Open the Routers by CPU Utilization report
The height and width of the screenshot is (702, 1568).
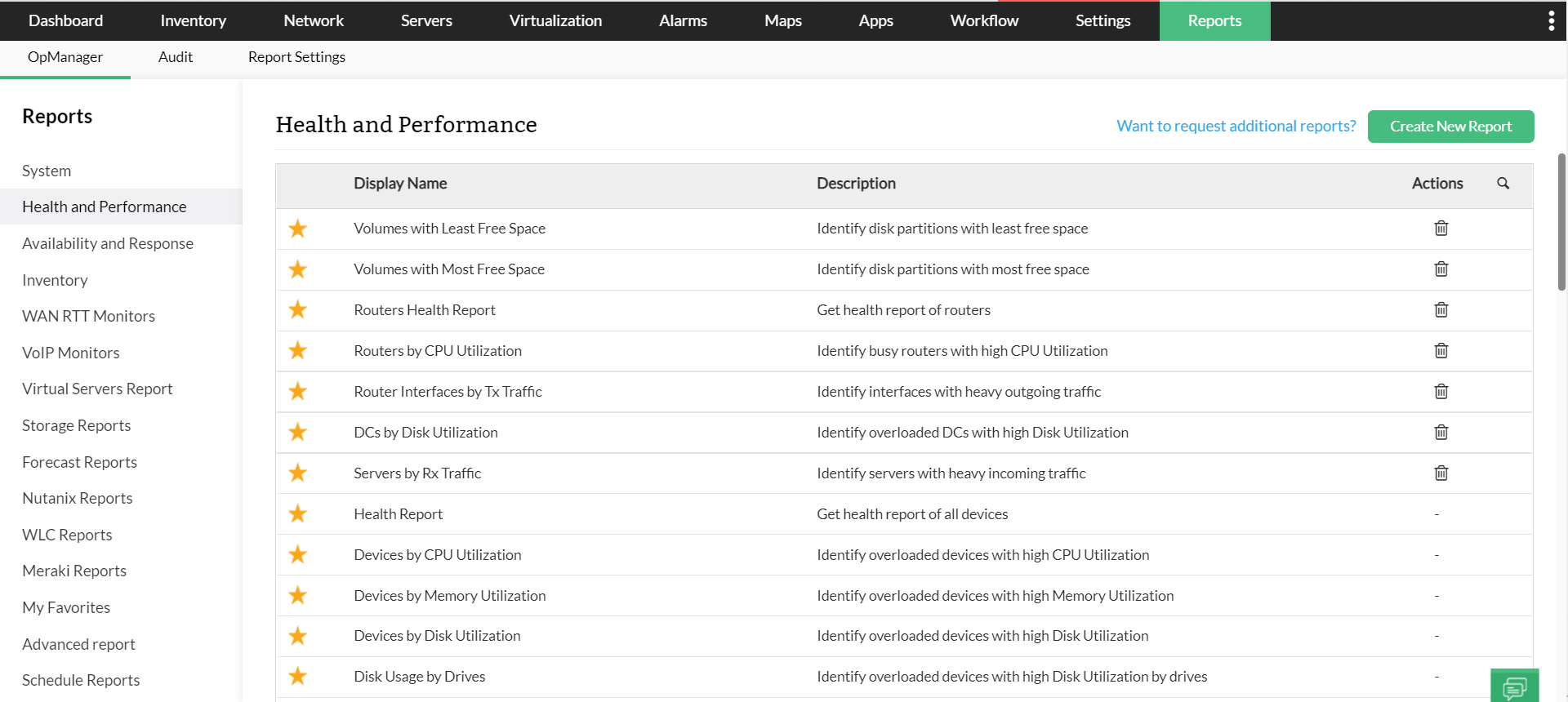(438, 351)
